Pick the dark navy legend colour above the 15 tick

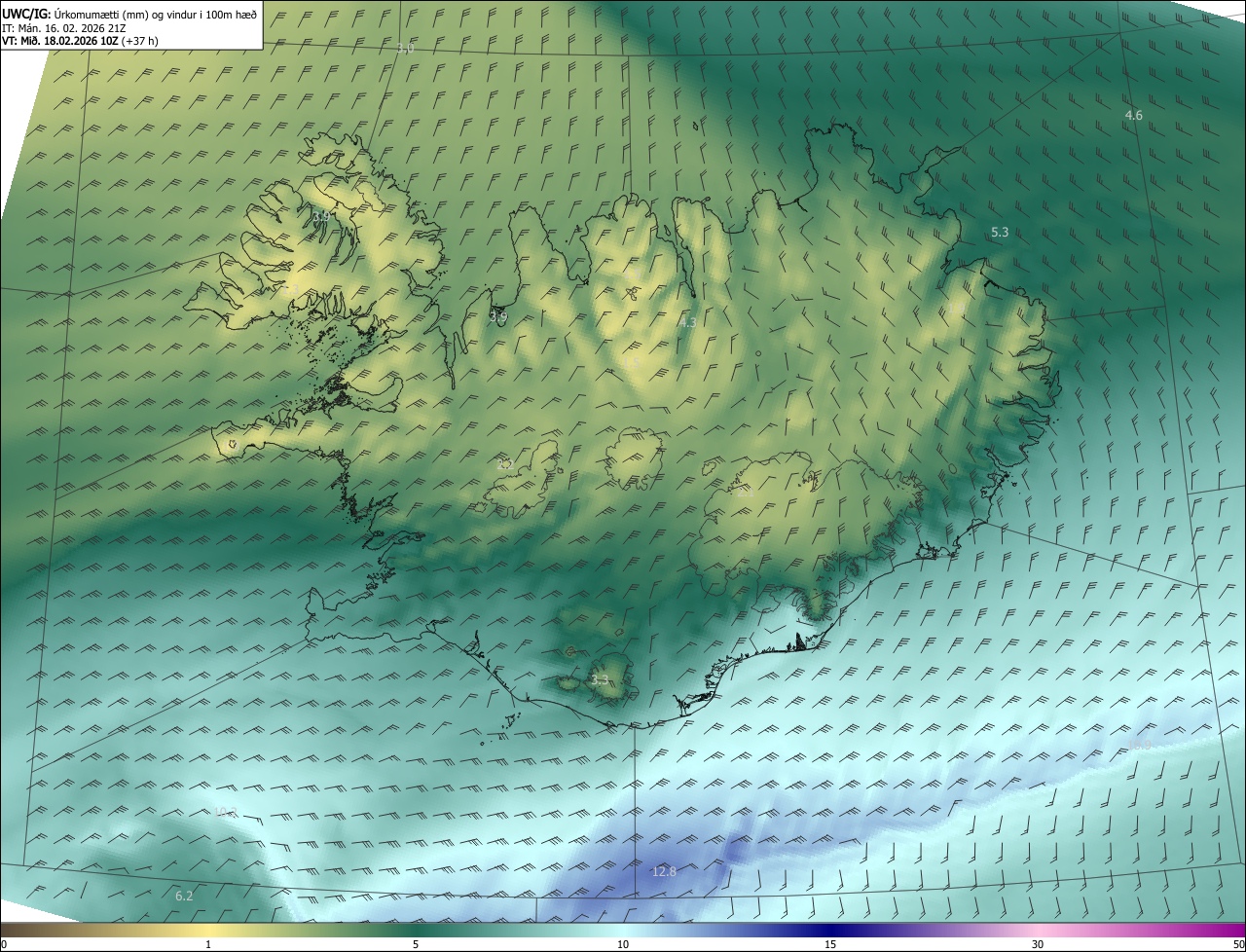(x=830, y=930)
